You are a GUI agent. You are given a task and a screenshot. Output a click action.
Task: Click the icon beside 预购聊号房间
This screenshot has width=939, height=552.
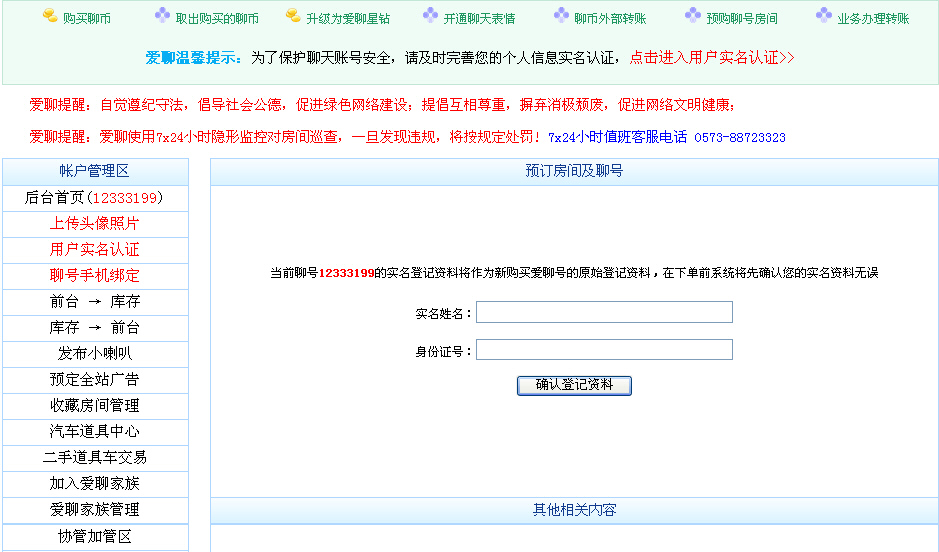coord(693,16)
